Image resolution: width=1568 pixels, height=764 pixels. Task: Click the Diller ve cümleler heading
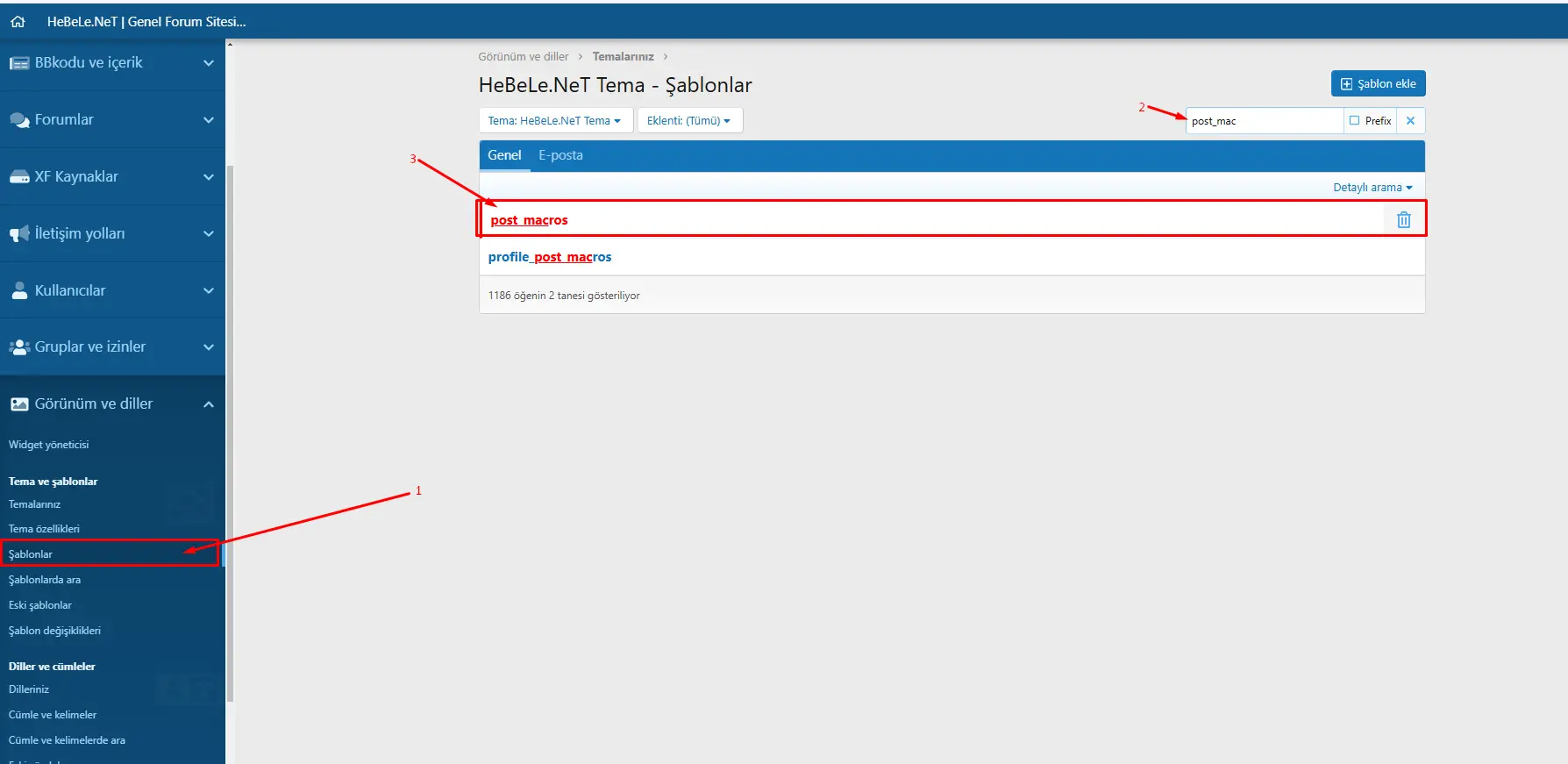[52, 667]
